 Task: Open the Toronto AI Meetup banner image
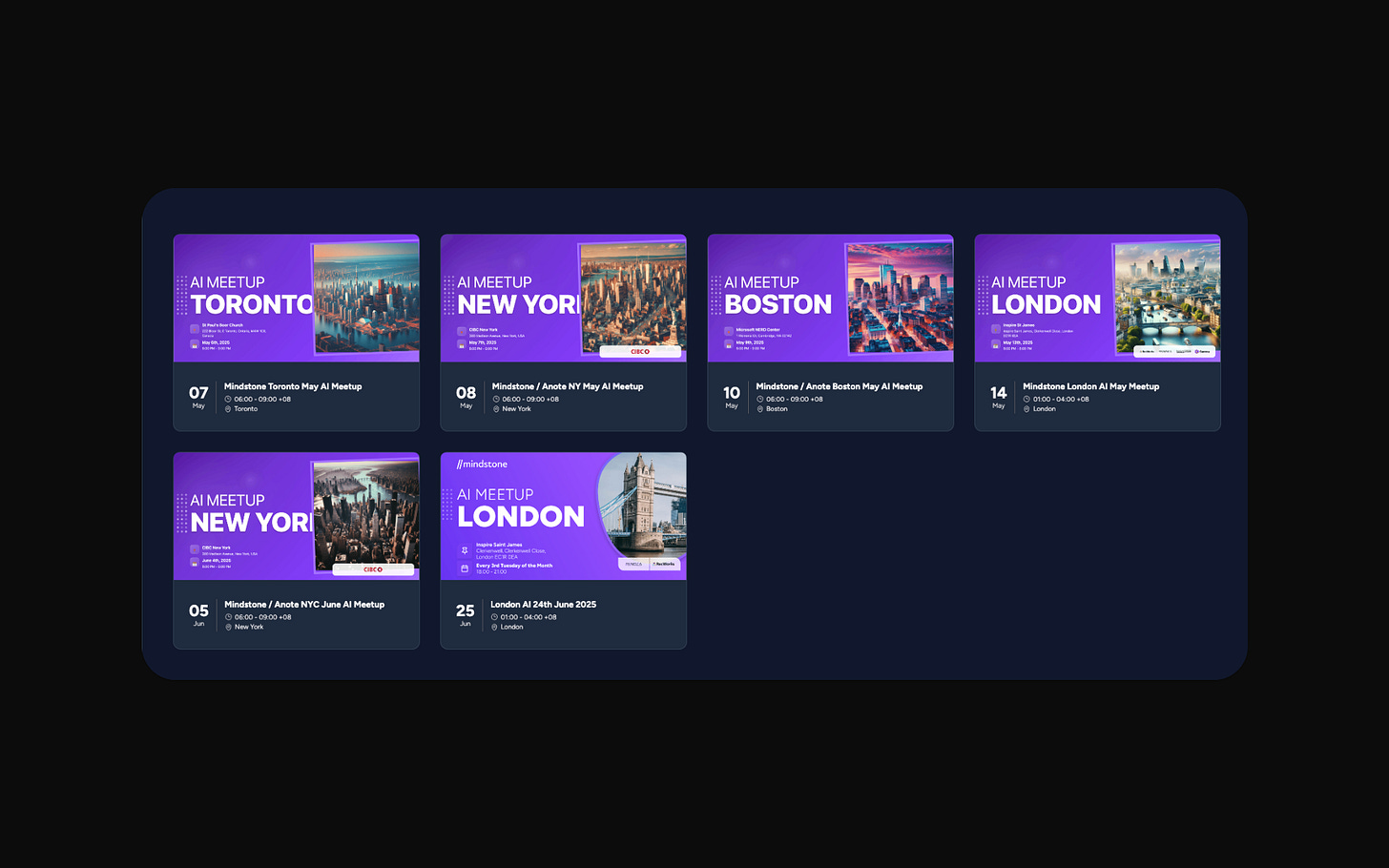tap(296, 299)
